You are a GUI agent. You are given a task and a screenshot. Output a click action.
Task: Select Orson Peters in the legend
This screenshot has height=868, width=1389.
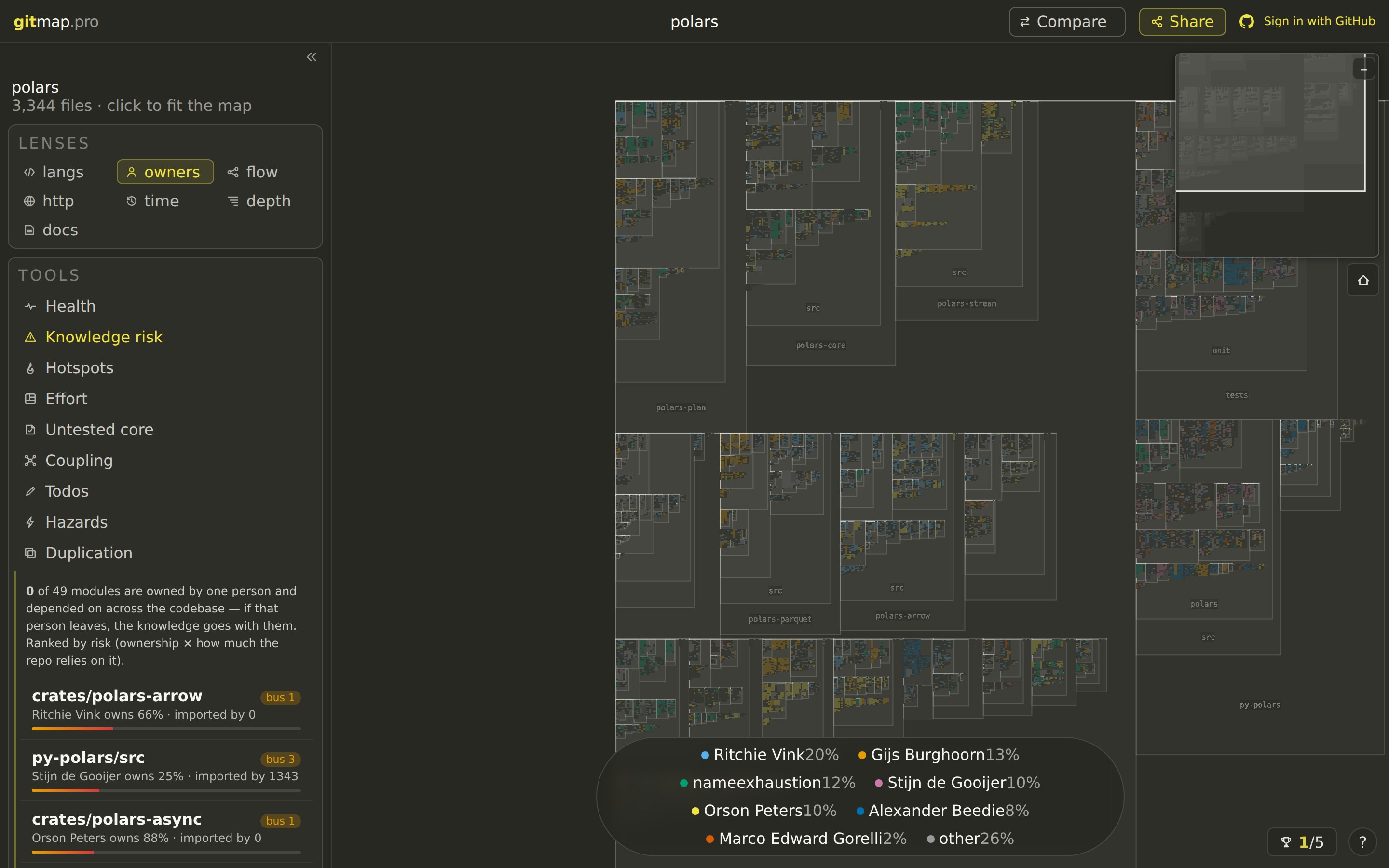point(764,811)
